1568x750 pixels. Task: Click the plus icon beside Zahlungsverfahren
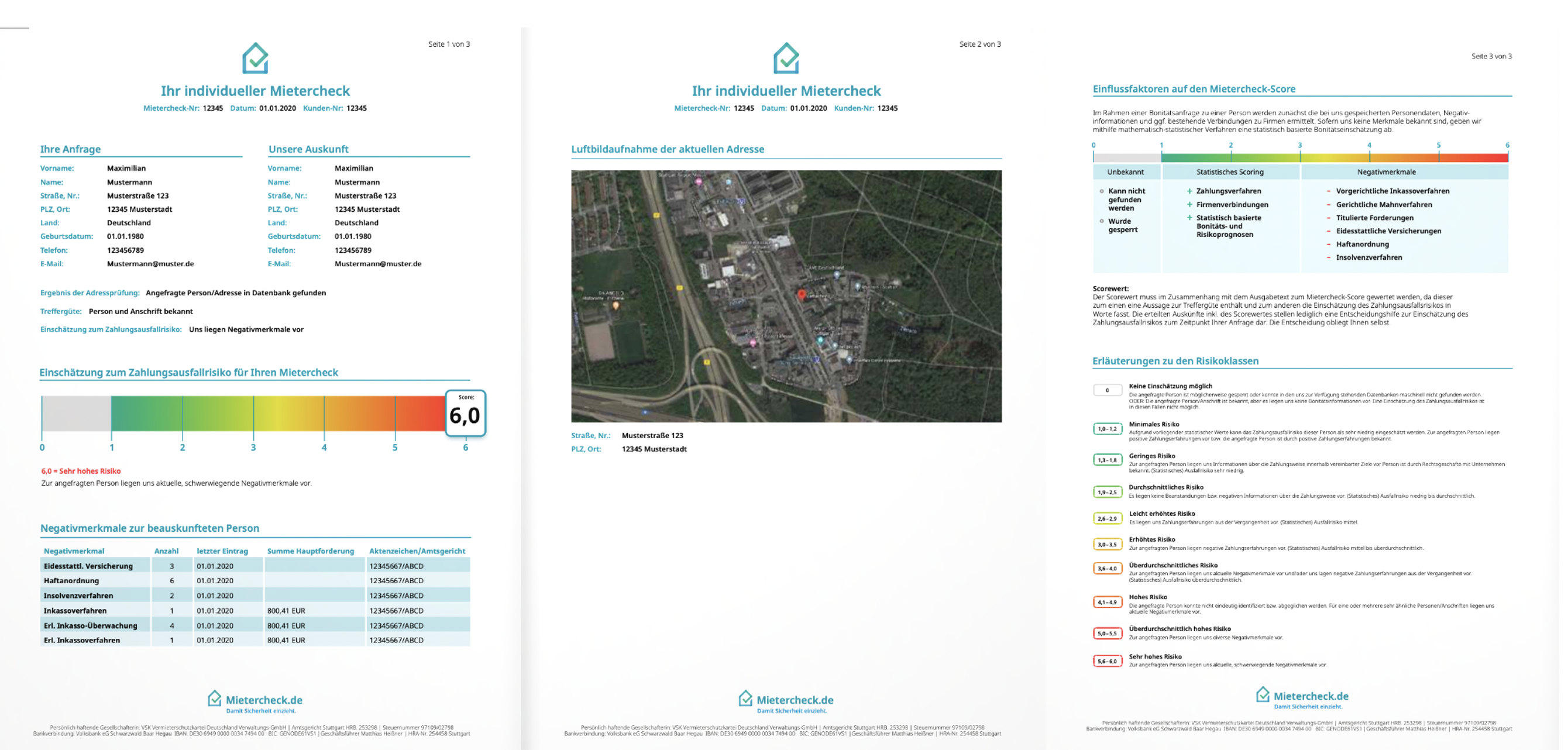coord(1189,191)
